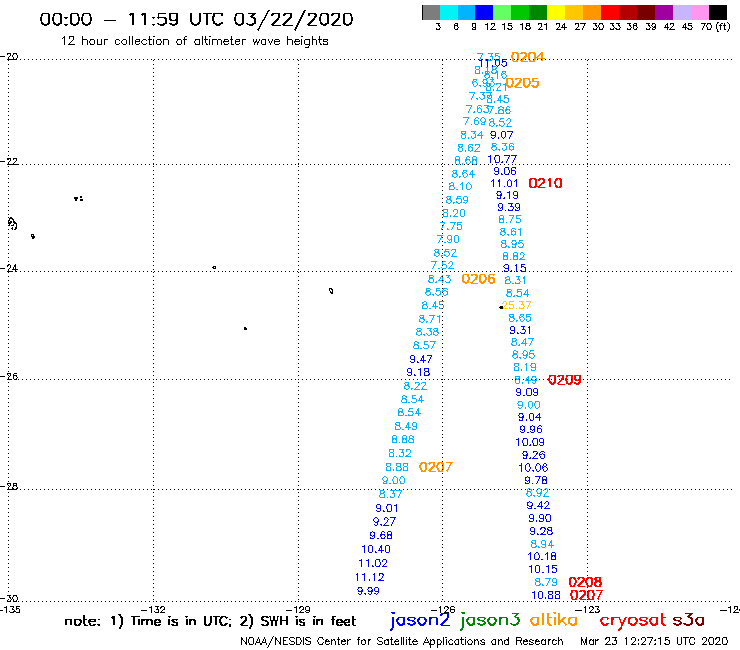Click the -129 longitude axis label

(298, 609)
